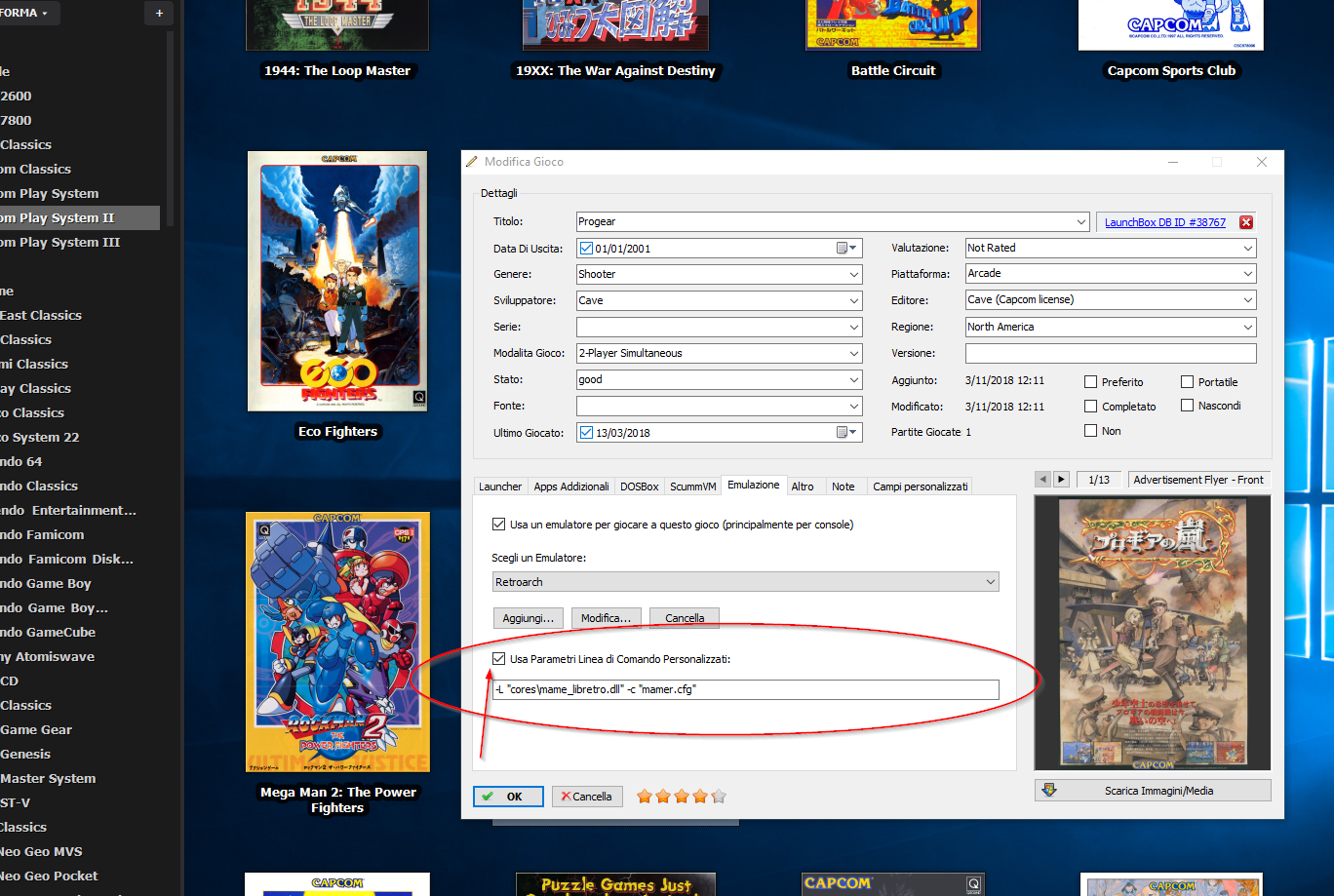Image resolution: width=1334 pixels, height=896 pixels.
Task: Switch to the Note tab
Action: 844,487
